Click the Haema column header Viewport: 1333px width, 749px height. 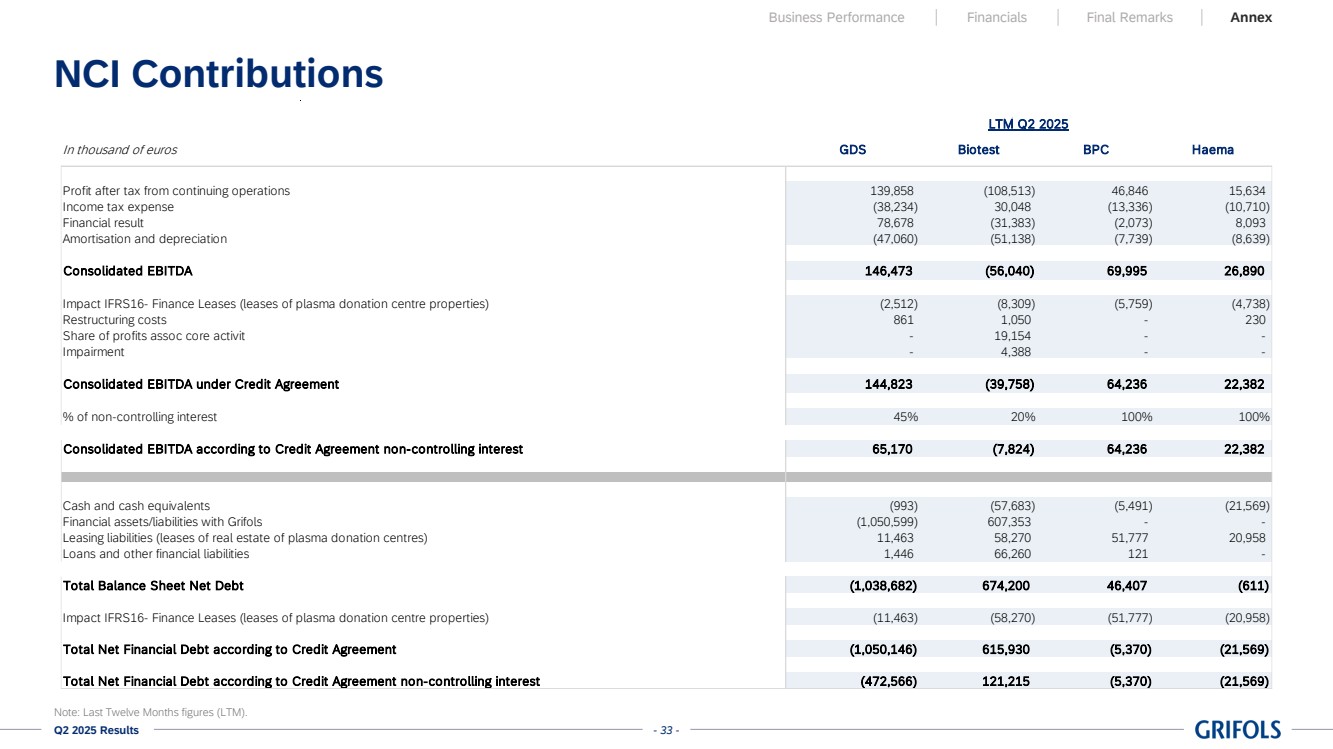[x=1212, y=150]
